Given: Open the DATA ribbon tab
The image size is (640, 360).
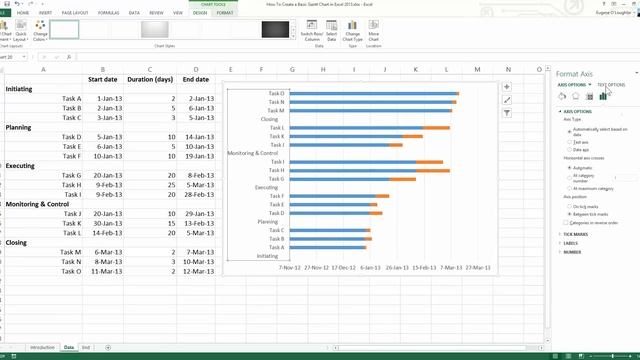Looking at the screenshot, I should (134, 13).
